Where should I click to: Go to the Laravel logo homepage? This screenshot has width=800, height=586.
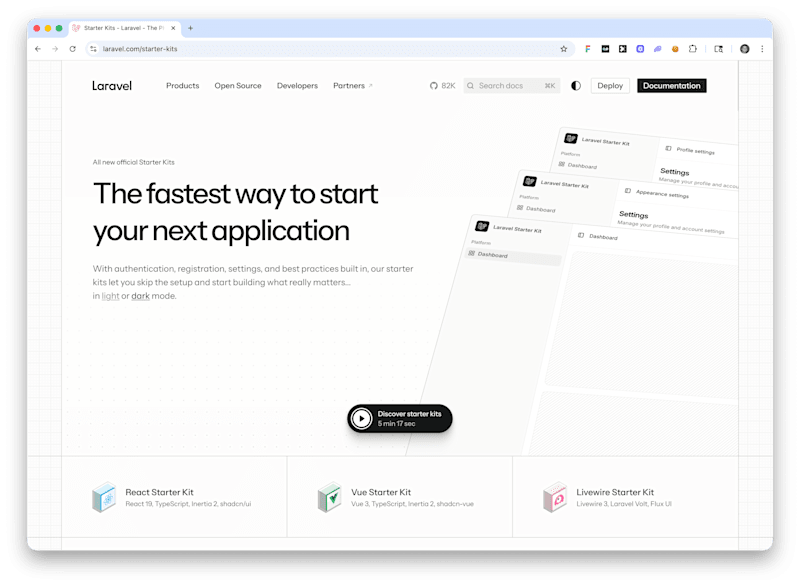[112, 86]
